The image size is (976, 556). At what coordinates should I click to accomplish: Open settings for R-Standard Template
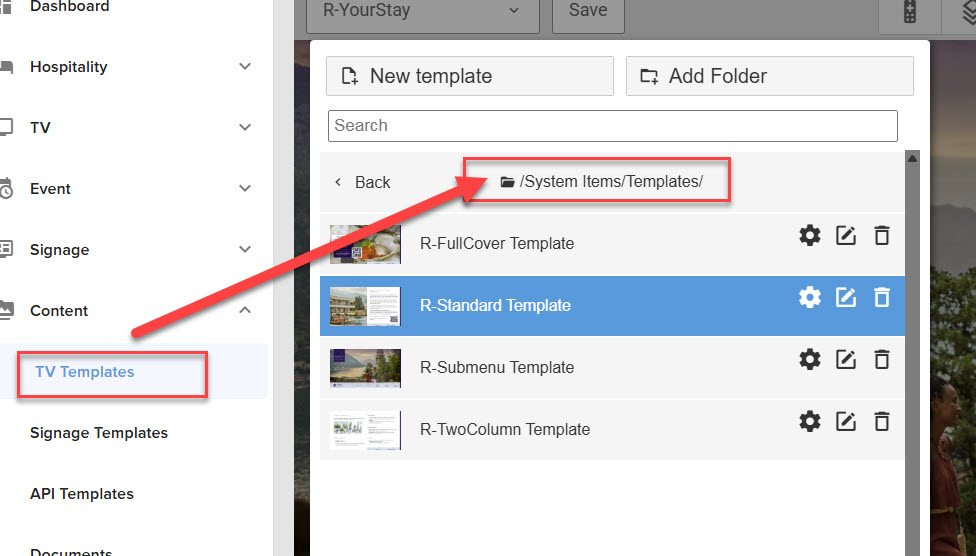click(x=810, y=297)
